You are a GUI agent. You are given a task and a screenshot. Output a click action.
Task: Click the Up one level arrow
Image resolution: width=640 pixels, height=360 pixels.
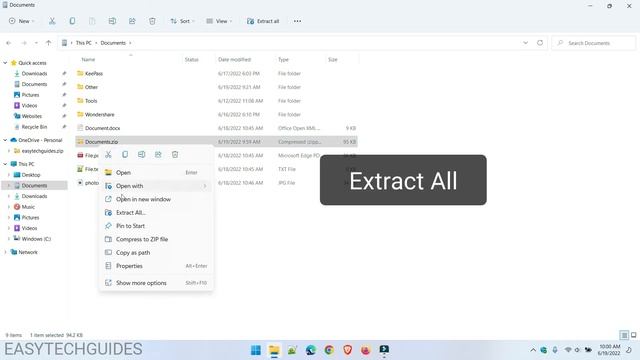click(49, 43)
